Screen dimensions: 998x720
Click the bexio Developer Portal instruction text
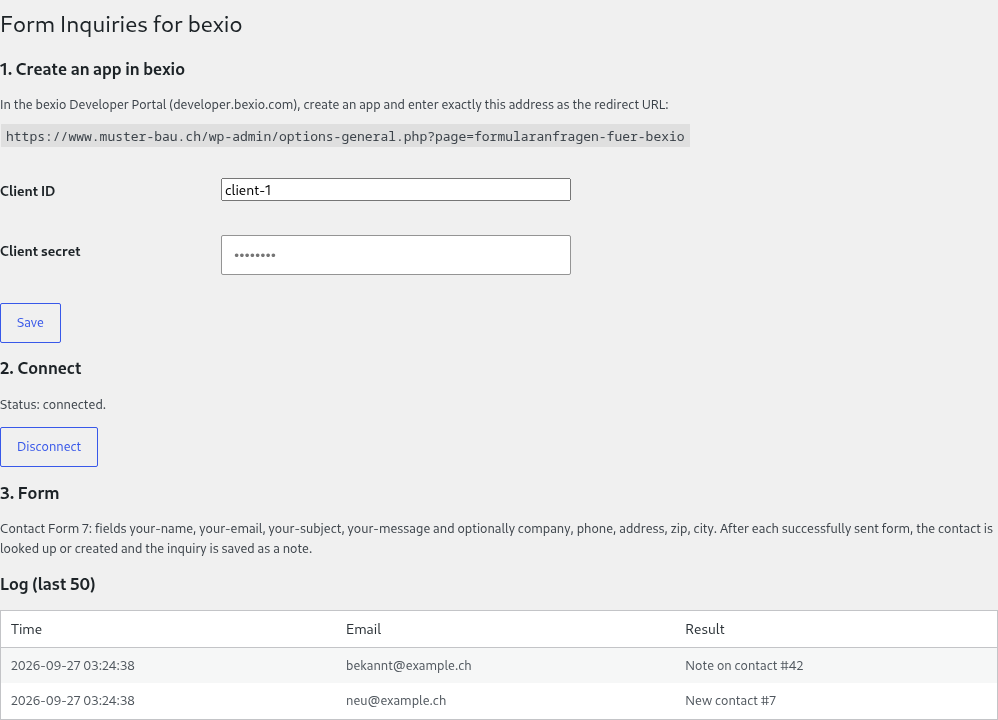tap(334, 104)
